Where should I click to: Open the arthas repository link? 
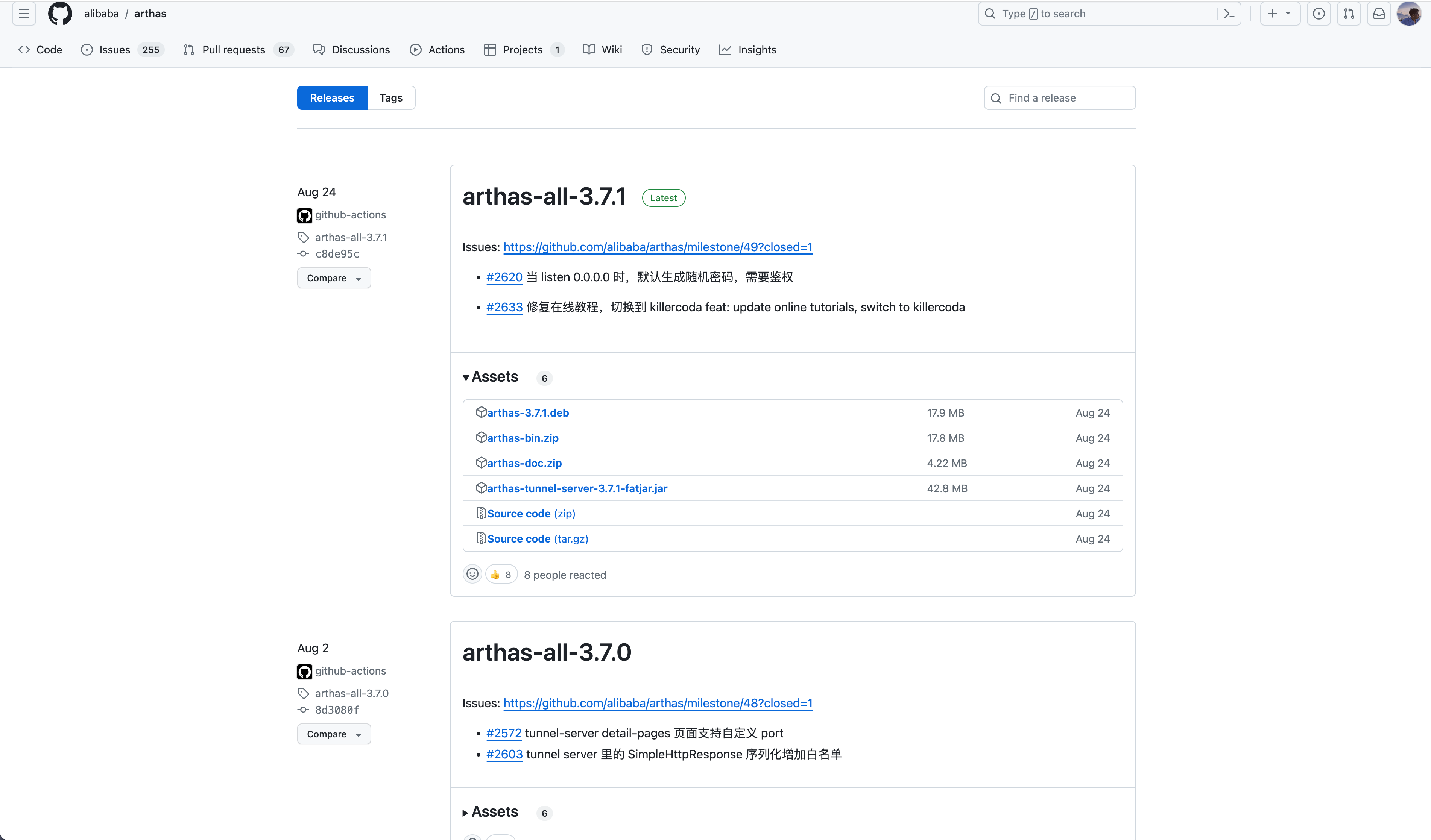(x=150, y=14)
